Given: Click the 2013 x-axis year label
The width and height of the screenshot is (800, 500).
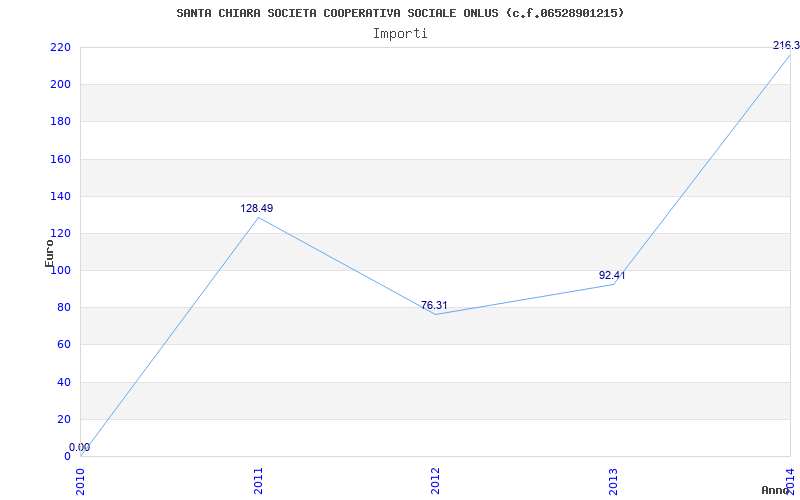Looking at the screenshot, I should click(613, 481).
